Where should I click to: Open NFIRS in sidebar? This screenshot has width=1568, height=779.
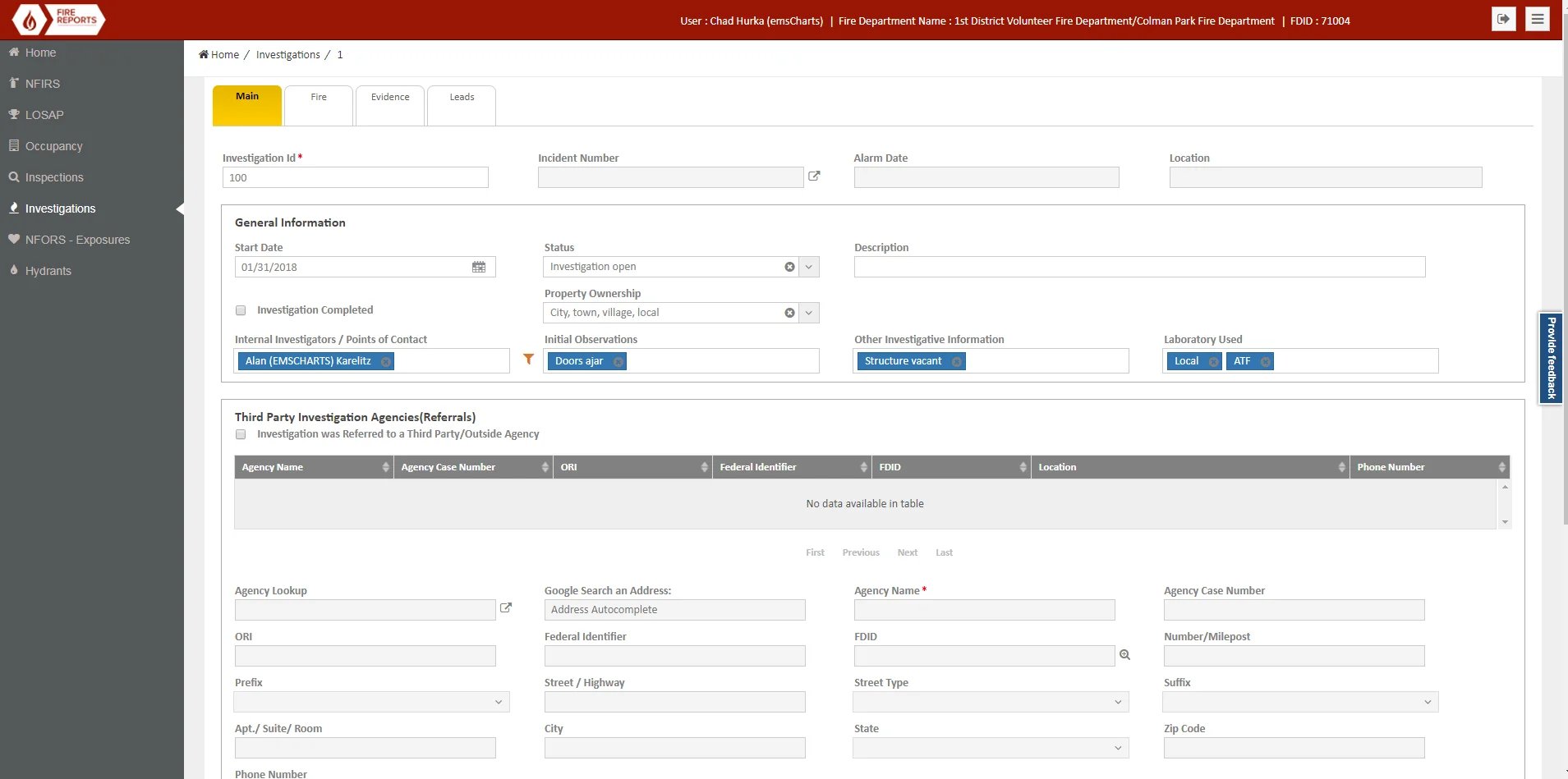click(43, 84)
